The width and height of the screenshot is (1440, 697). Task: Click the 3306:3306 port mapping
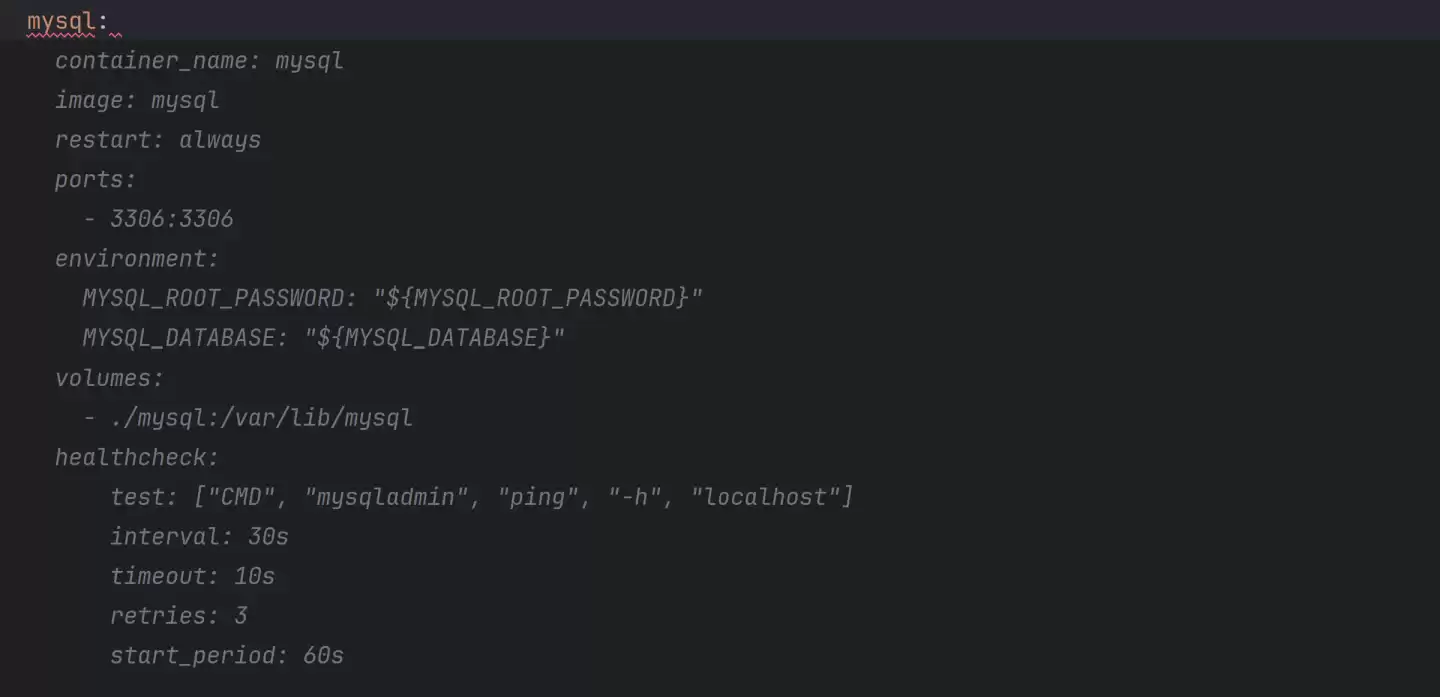click(x=171, y=219)
